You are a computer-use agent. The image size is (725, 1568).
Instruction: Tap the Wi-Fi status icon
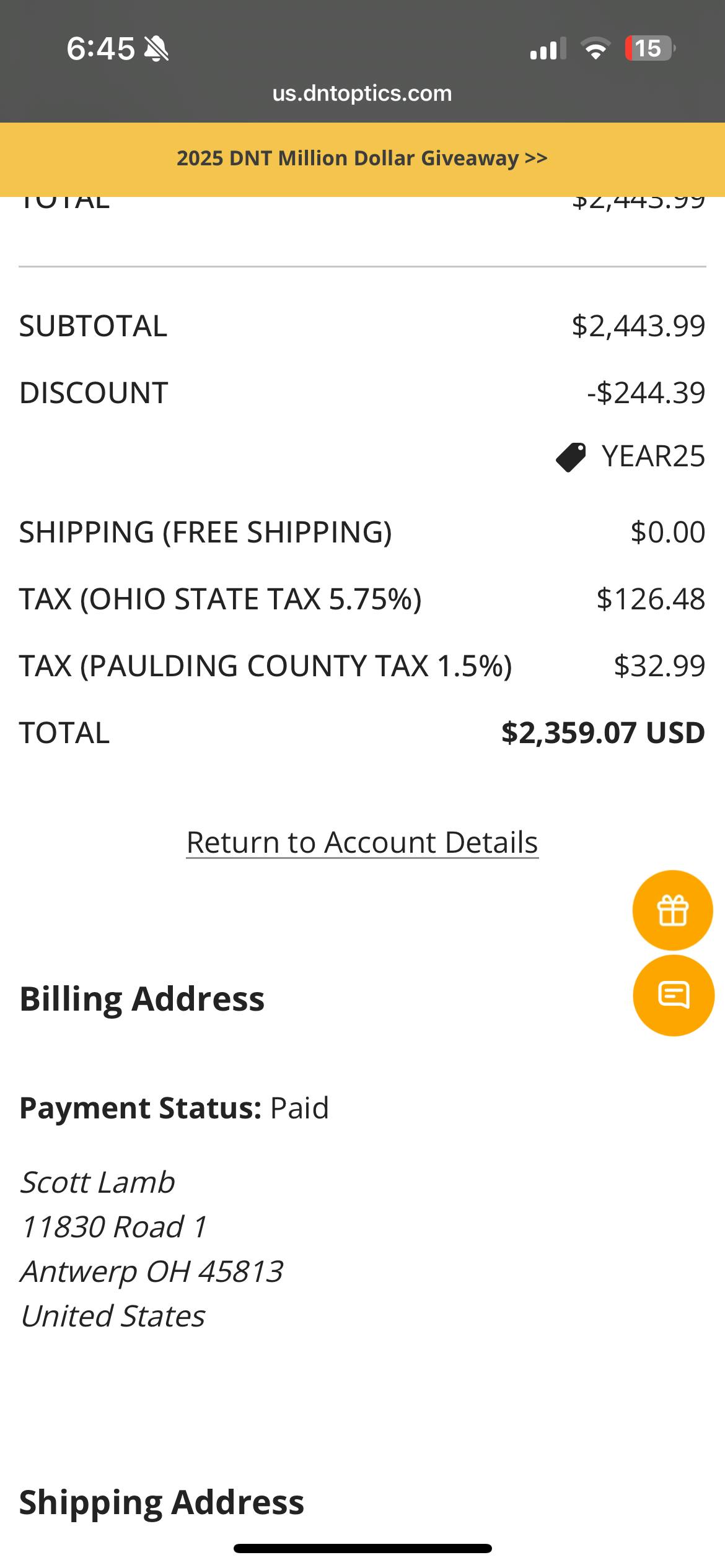point(595,49)
